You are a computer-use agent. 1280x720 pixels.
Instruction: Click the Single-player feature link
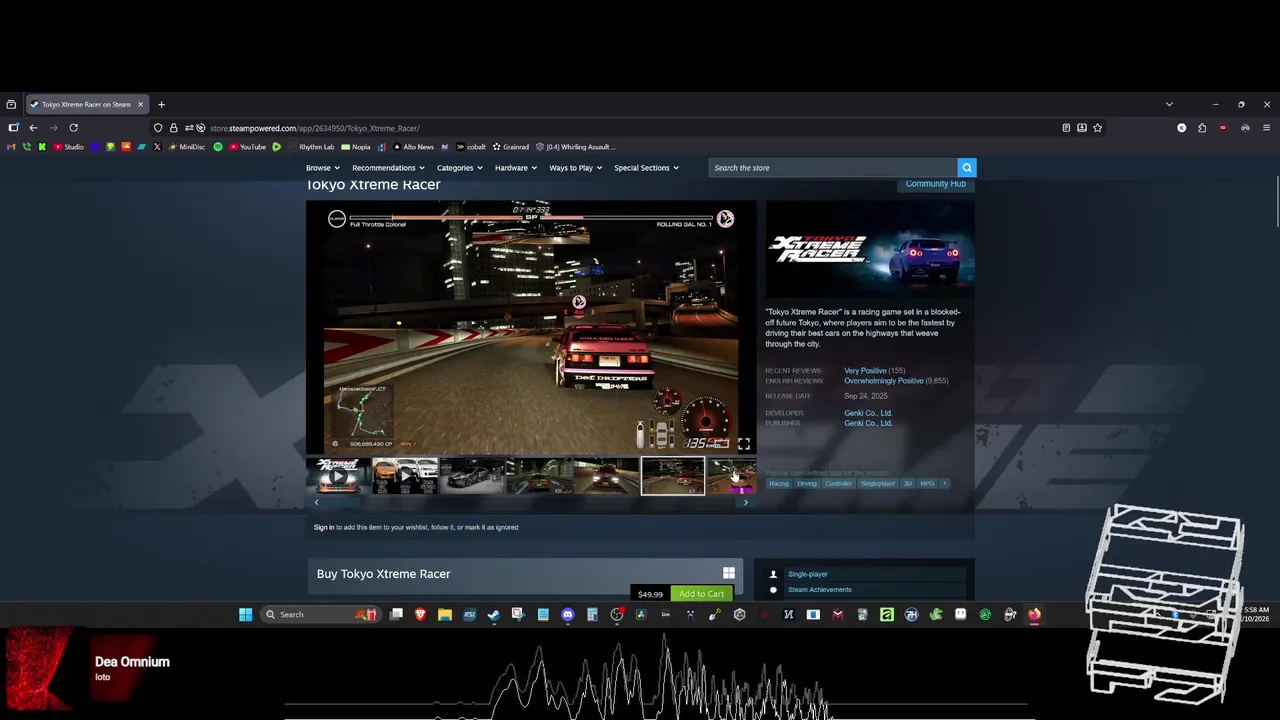pos(808,574)
